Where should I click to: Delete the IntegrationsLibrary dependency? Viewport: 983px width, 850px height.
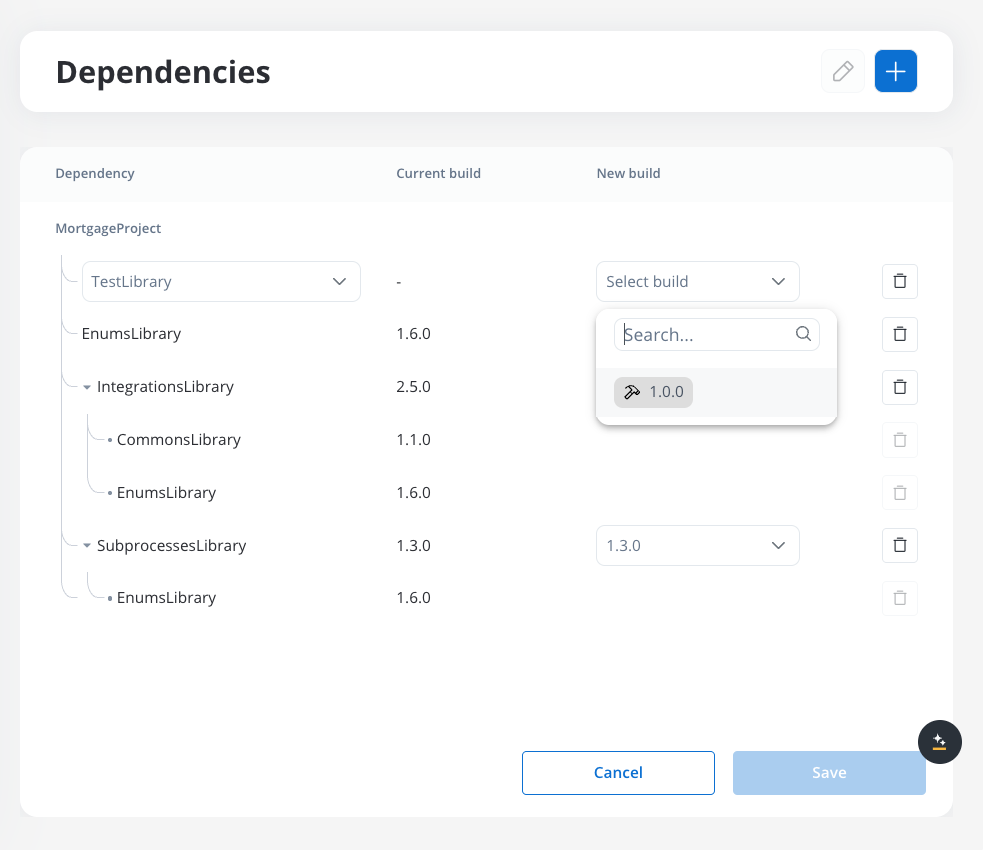coord(900,387)
